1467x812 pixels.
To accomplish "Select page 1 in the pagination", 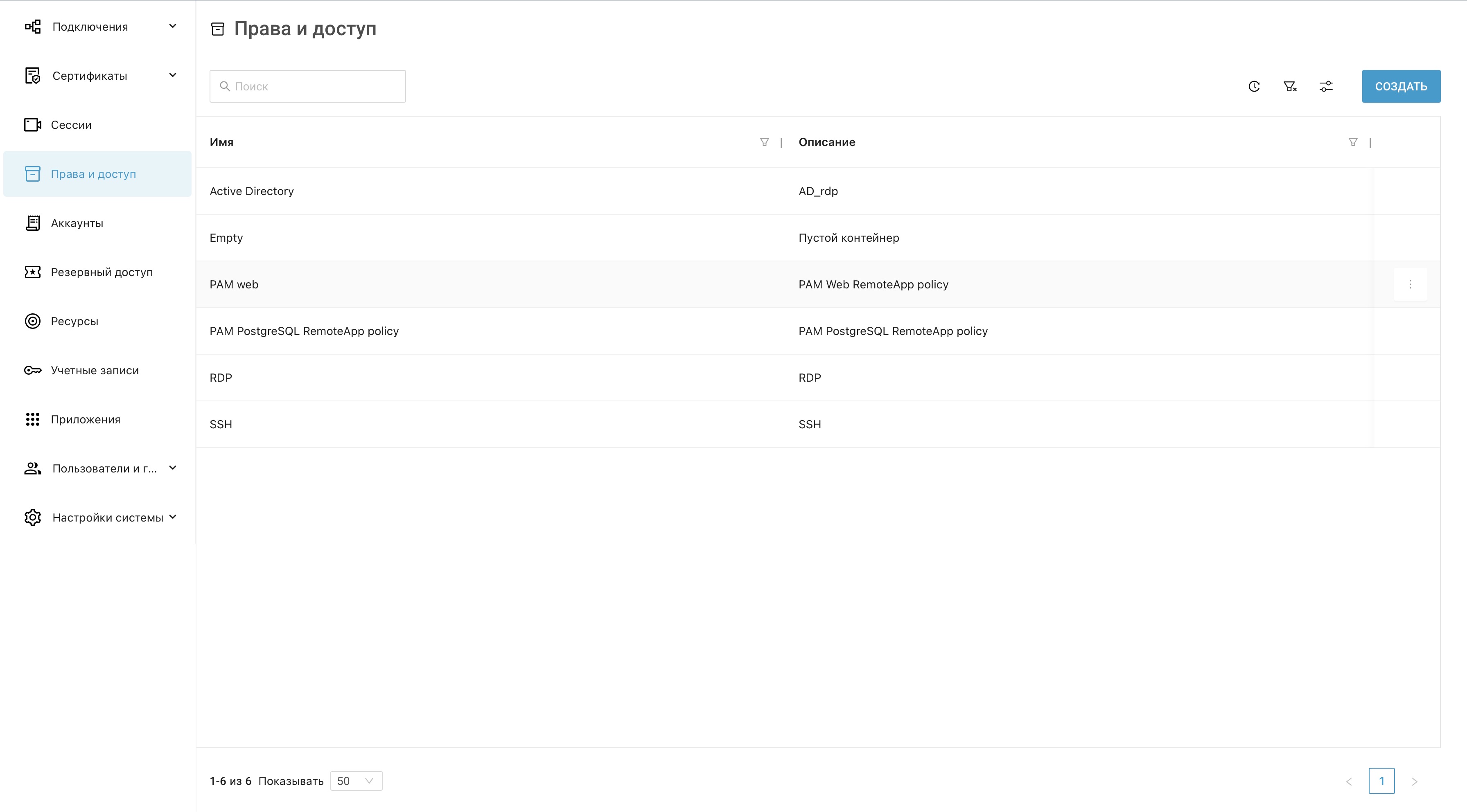I will pos(1381,781).
